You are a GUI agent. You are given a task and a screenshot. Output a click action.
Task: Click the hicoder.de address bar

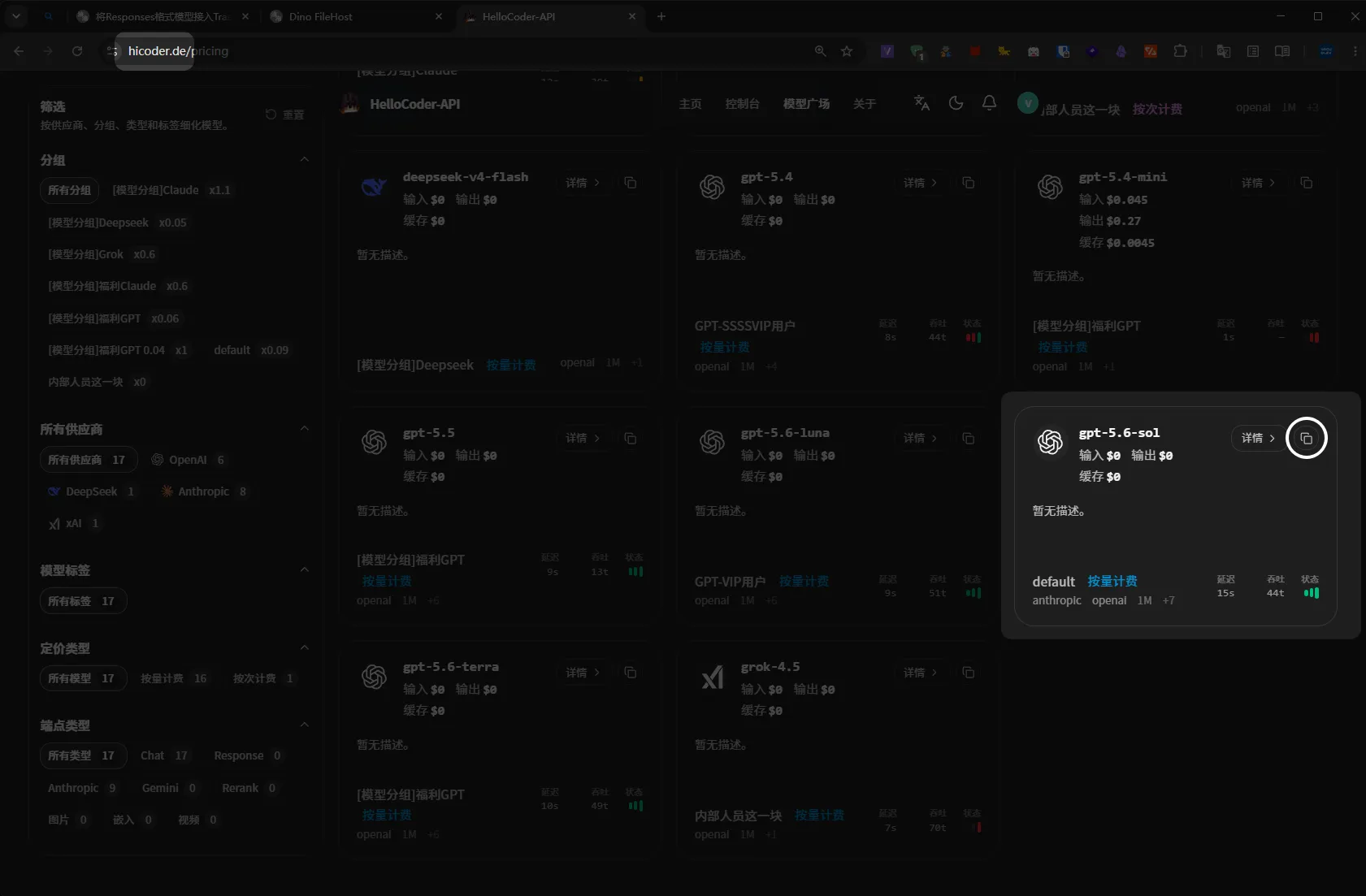pyautogui.click(x=463, y=51)
